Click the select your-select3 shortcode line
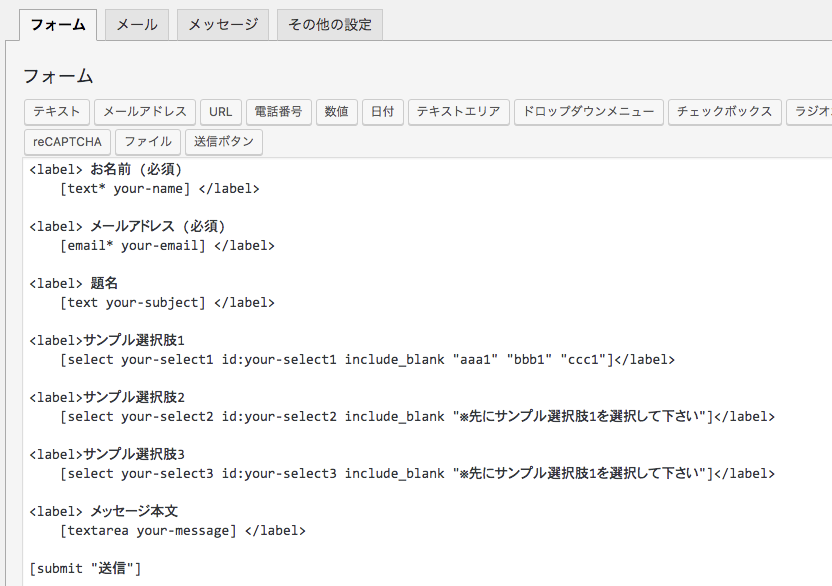 [x=418, y=473]
